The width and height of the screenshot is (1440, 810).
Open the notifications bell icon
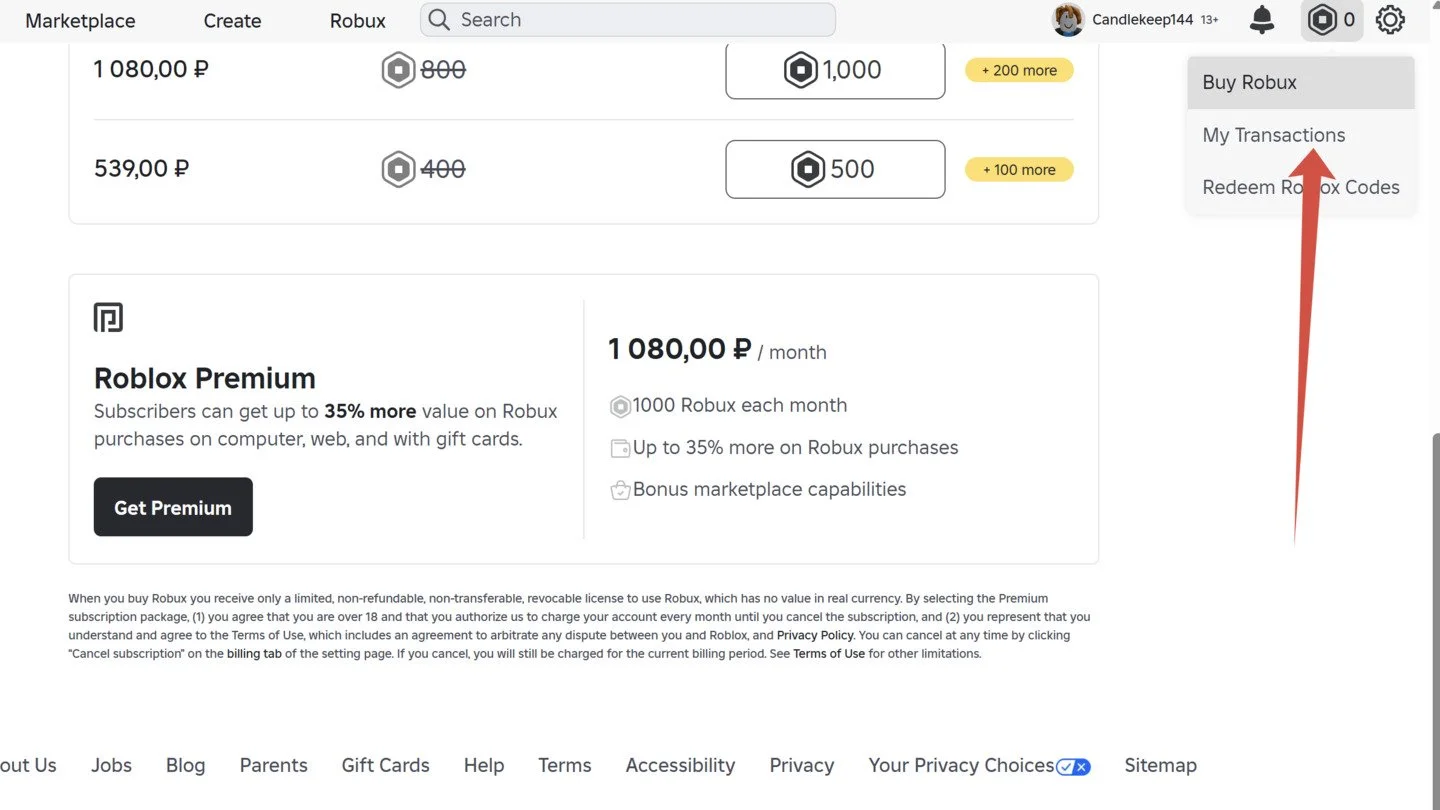pyautogui.click(x=1263, y=20)
